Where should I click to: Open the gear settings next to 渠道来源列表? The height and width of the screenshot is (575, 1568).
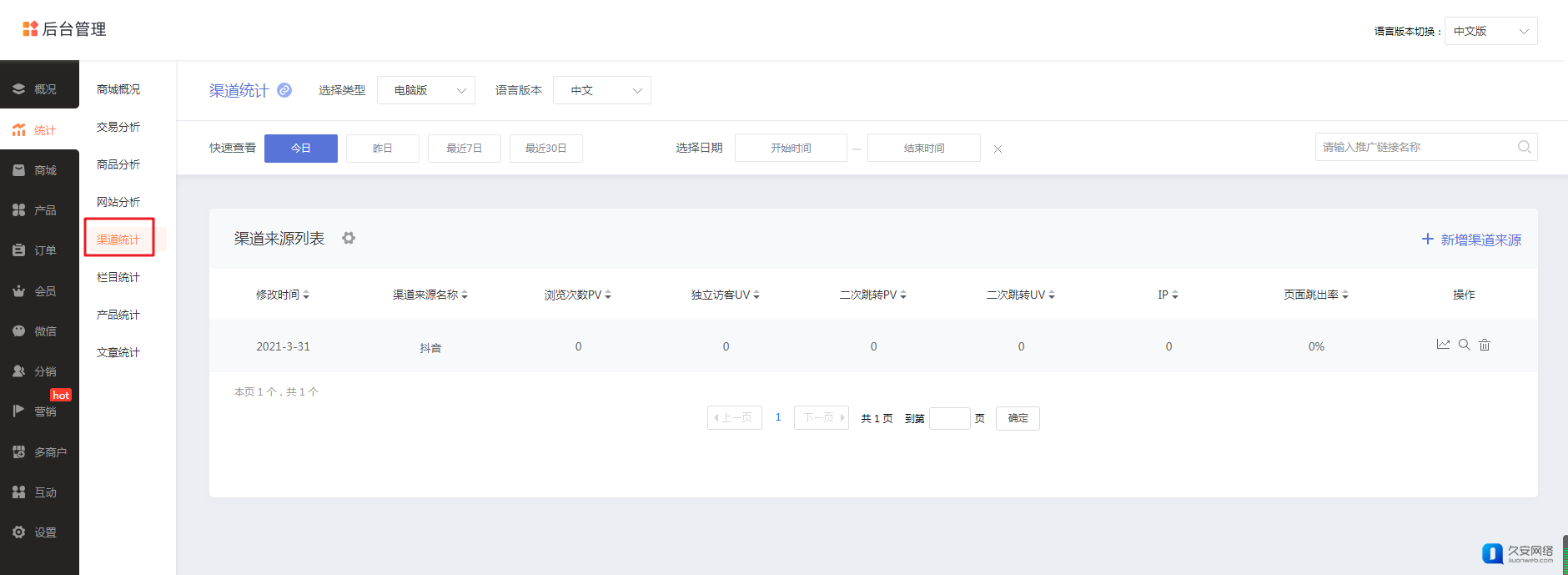click(349, 239)
